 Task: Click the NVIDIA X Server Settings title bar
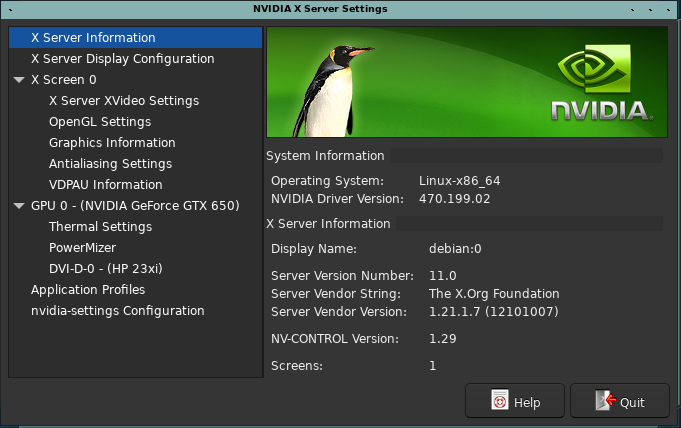pyautogui.click(x=320, y=9)
